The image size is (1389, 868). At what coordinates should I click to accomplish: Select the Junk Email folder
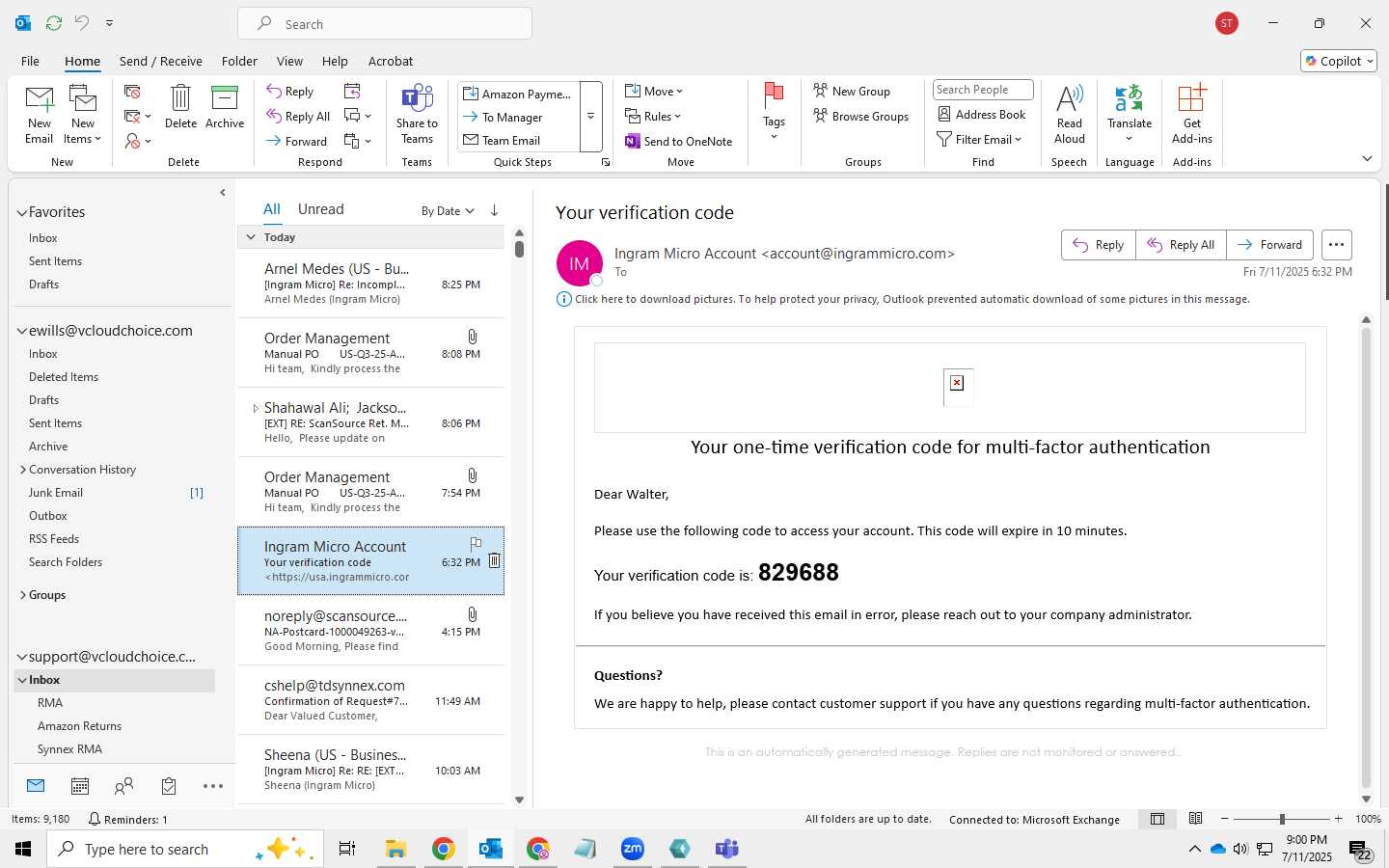(x=56, y=493)
